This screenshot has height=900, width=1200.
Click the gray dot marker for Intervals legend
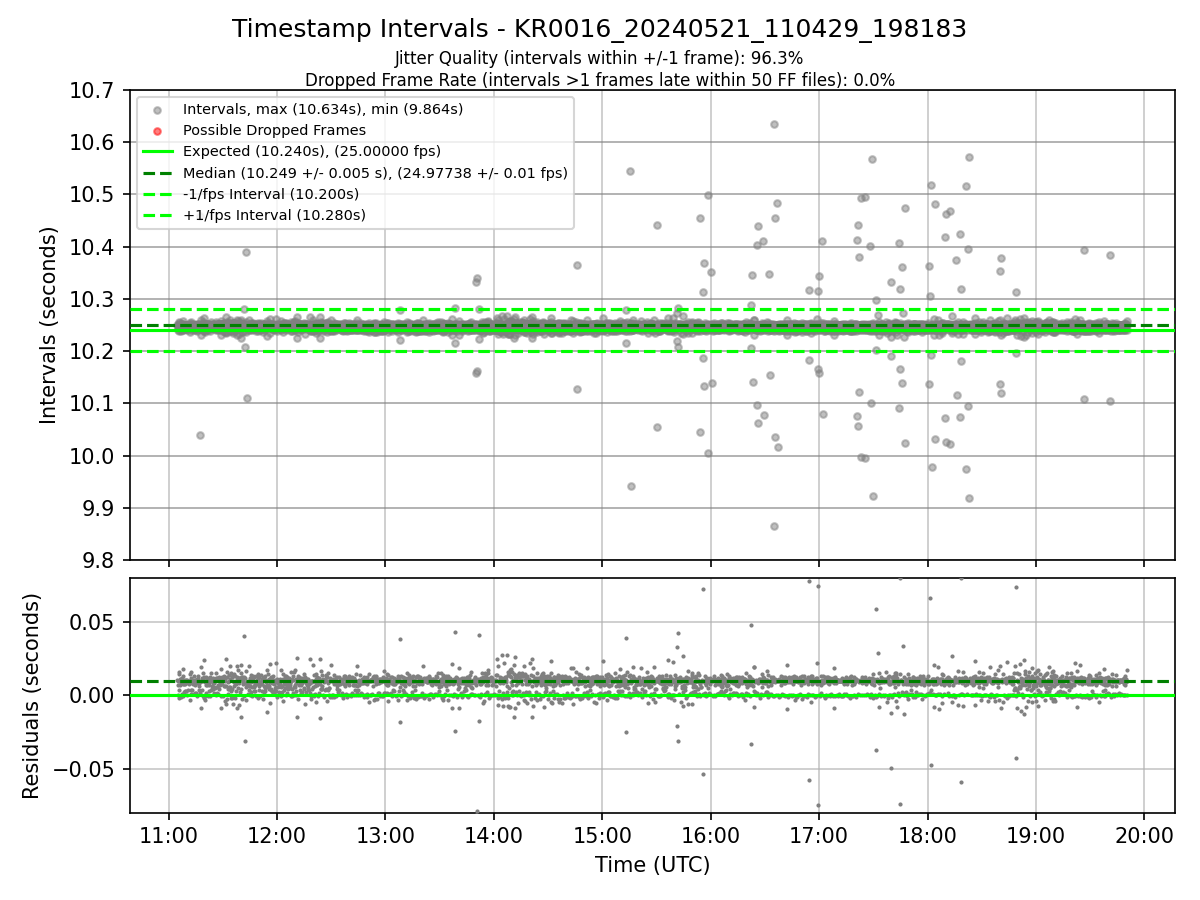coord(157,110)
